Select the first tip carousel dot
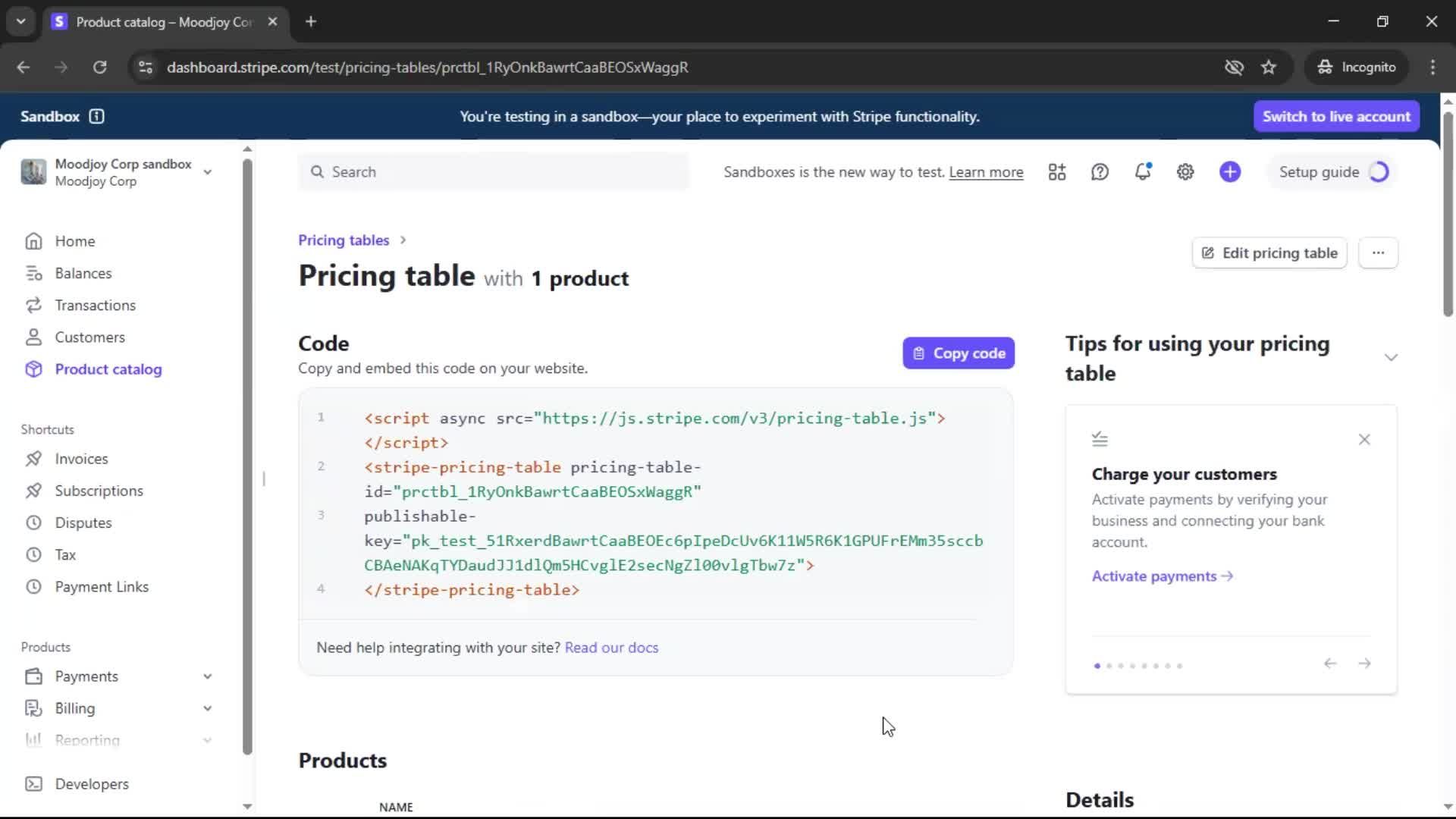Screen dimensions: 1456x819 point(1097,666)
